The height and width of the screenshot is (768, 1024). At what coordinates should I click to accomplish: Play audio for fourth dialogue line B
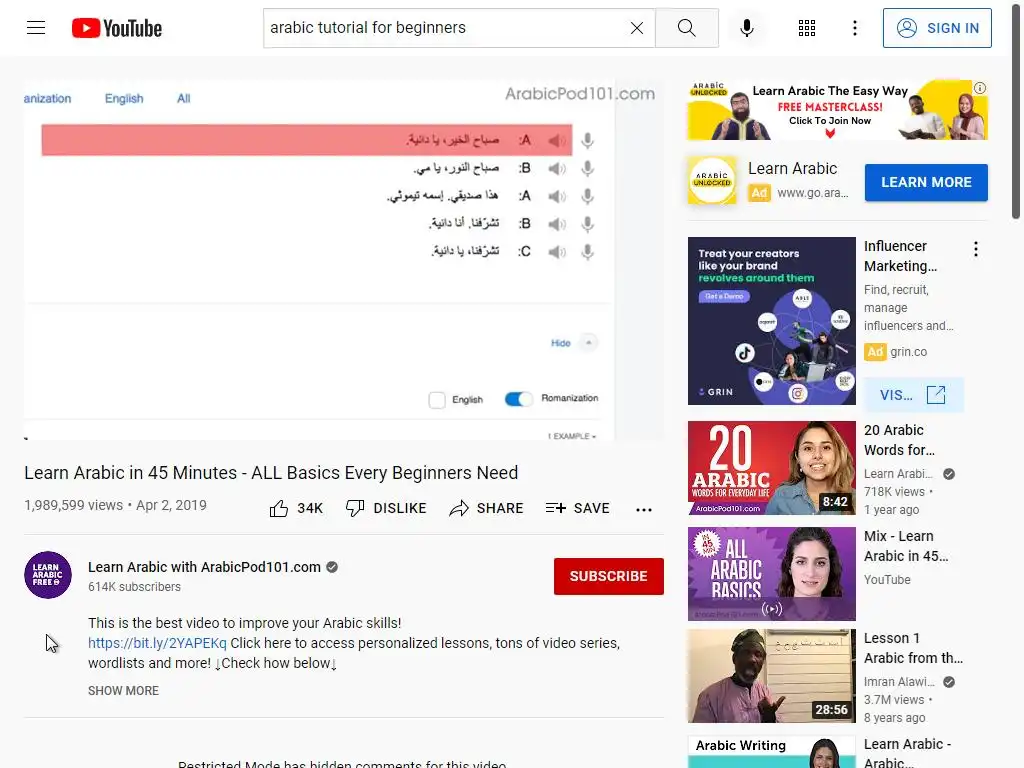(x=556, y=224)
